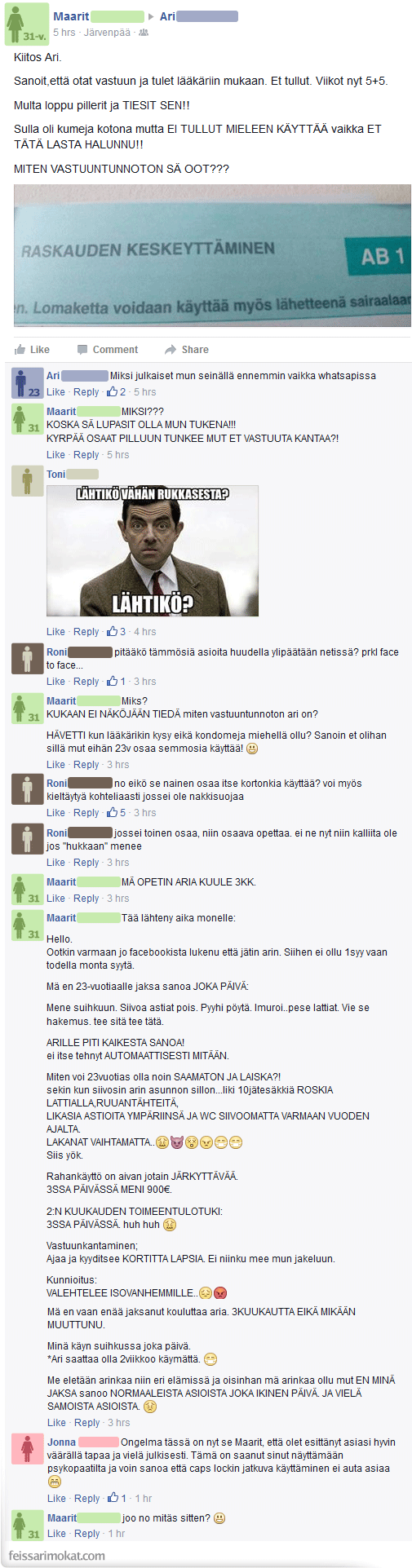Click the likes thumb icon on Toni's meme comment
The width and height of the screenshot is (412, 1568).
coord(113,631)
